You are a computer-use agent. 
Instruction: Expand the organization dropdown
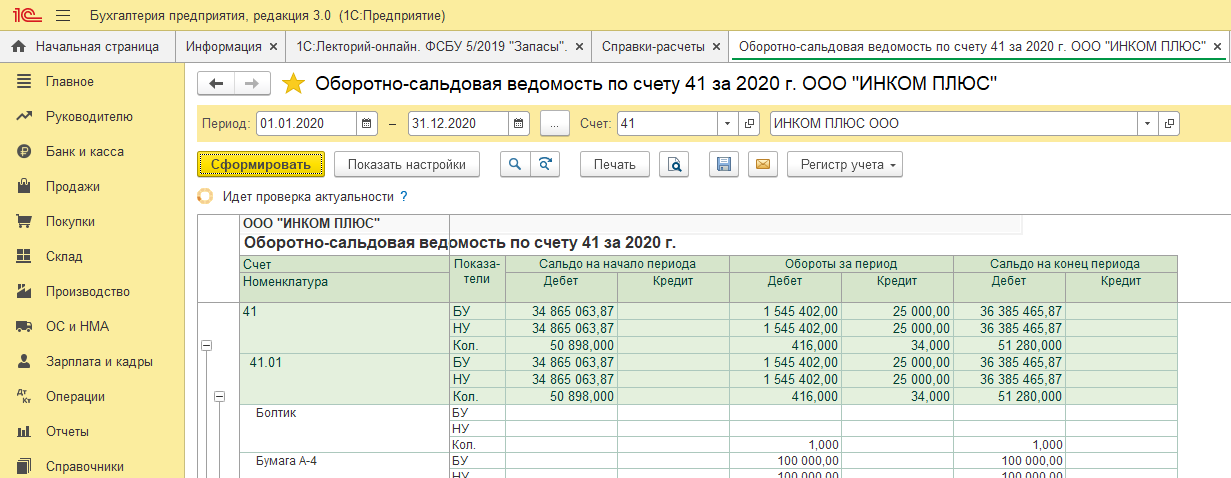pyautogui.click(x=1147, y=124)
